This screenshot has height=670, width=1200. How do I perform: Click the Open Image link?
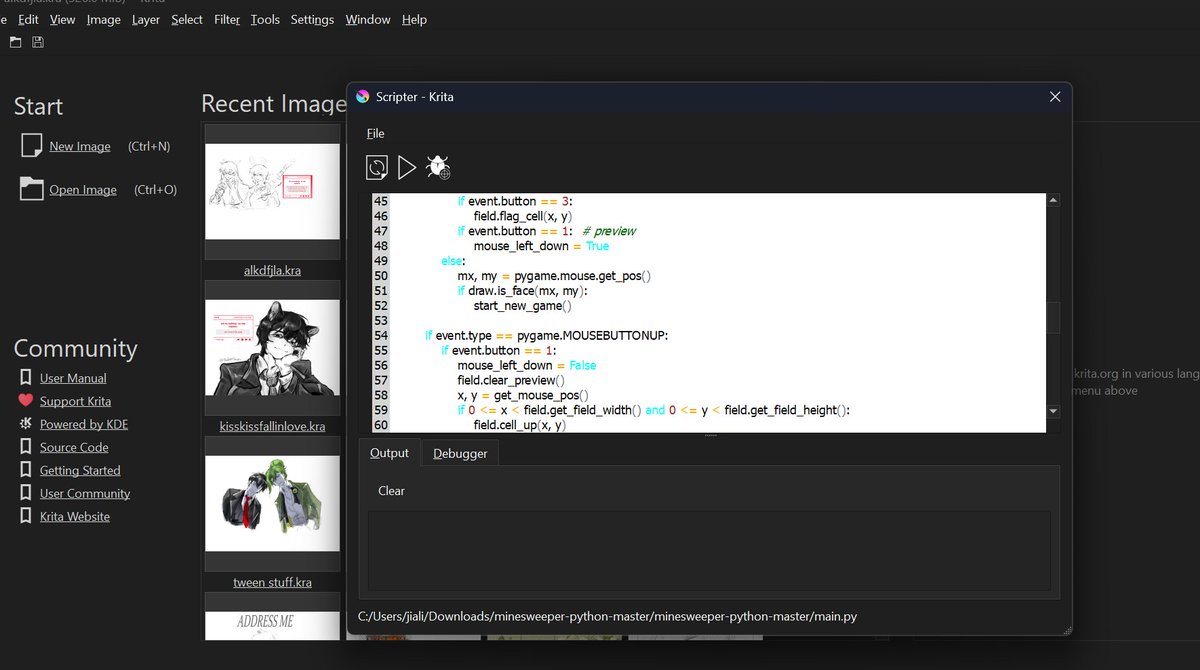coord(83,190)
